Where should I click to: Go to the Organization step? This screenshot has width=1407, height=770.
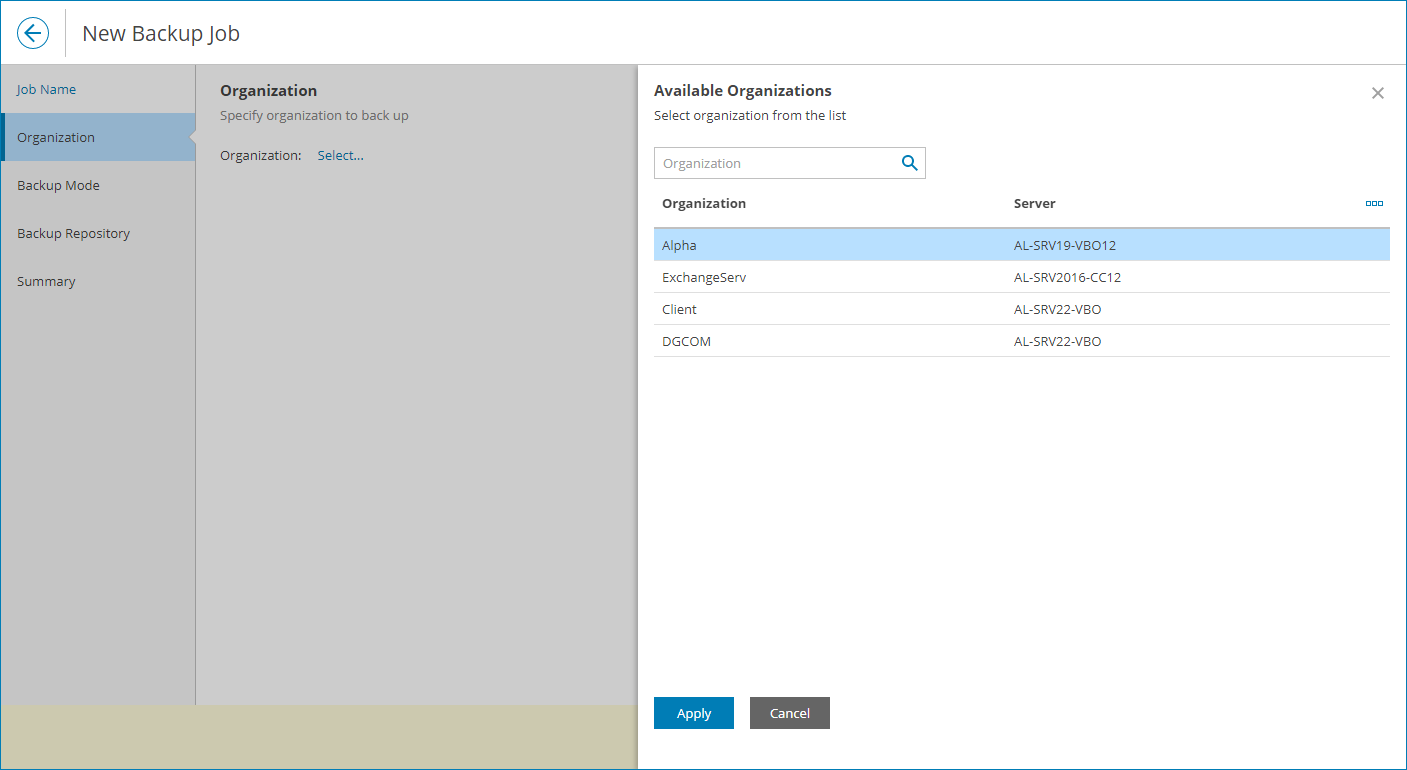tap(56, 137)
